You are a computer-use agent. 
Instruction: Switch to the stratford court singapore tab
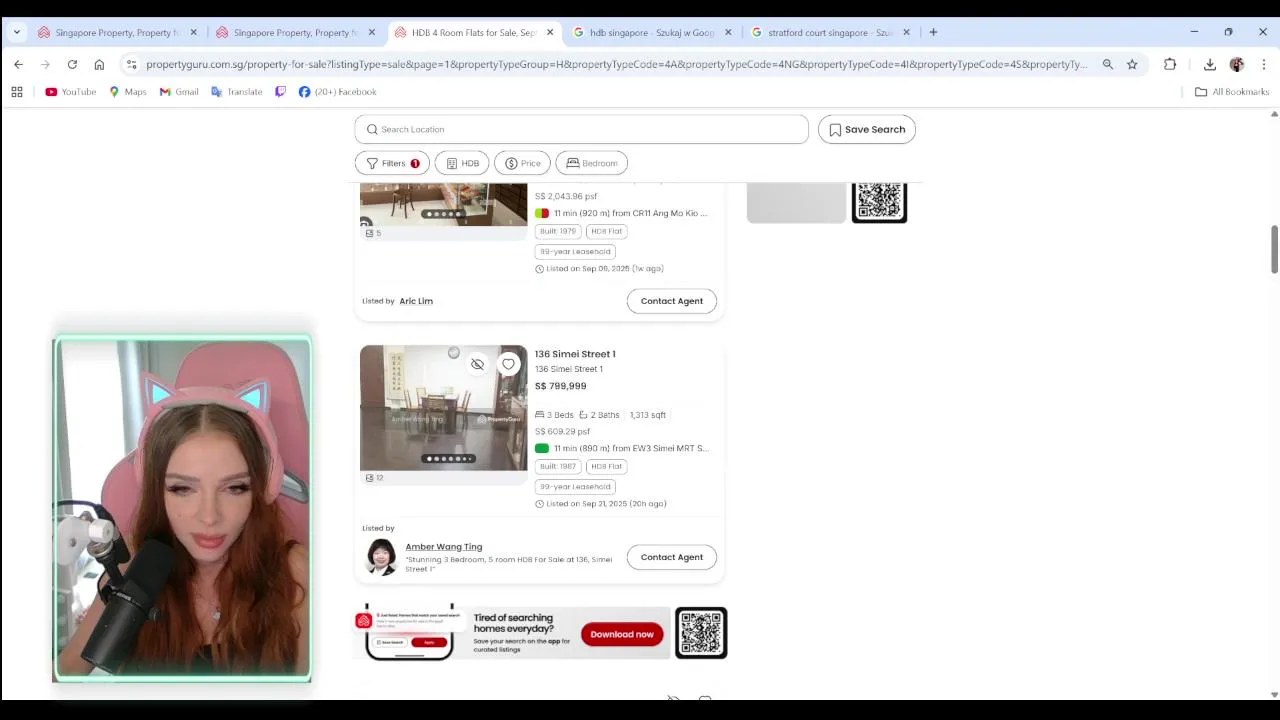click(x=830, y=32)
